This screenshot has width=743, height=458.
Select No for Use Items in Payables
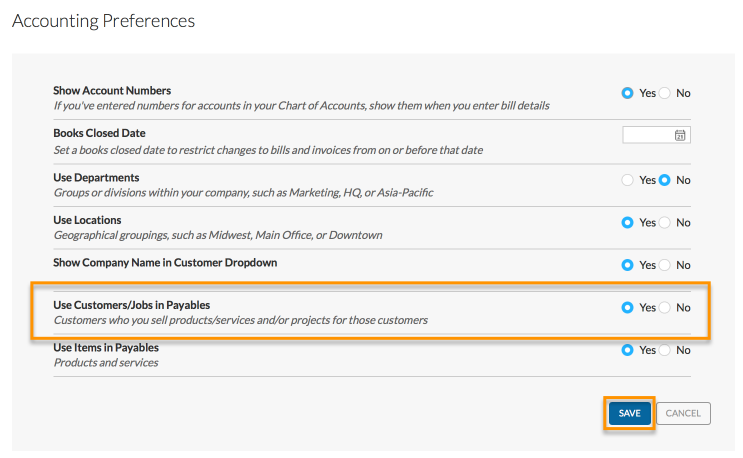click(665, 350)
